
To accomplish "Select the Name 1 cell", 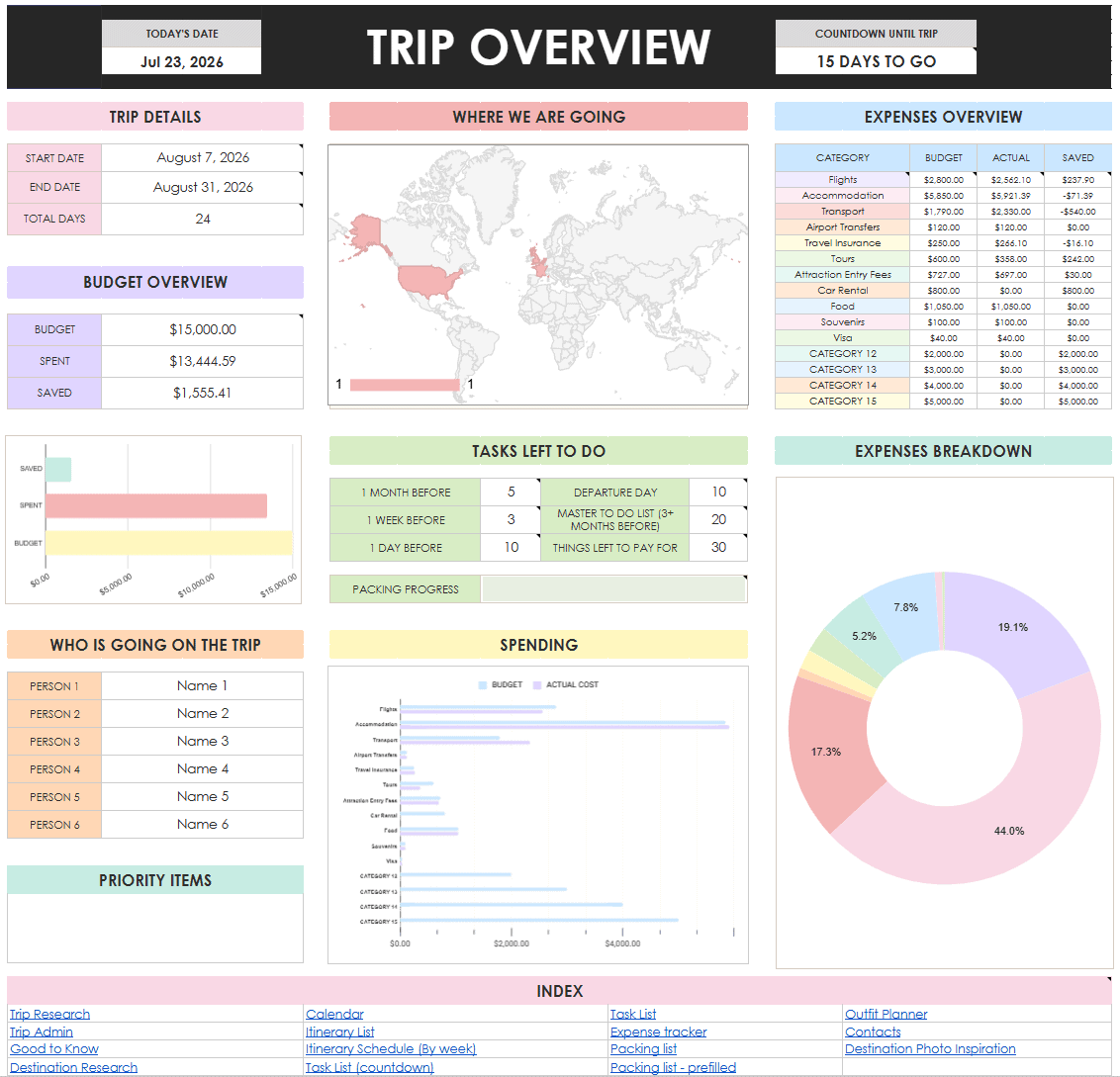I will point(202,685).
